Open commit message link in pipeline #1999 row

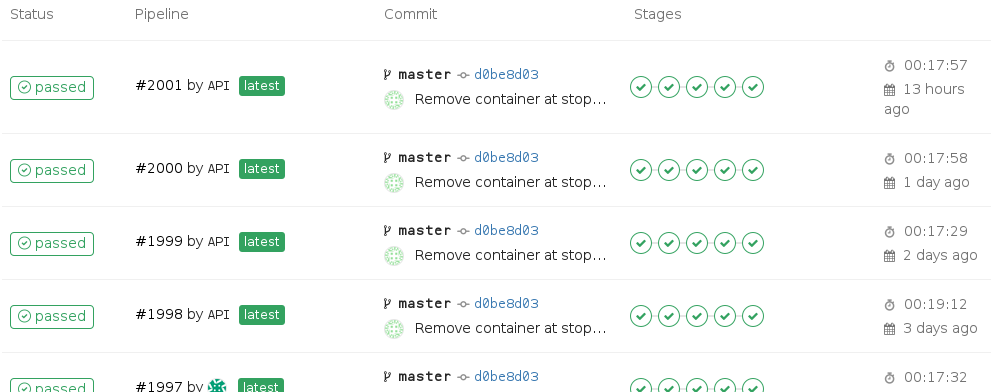coord(510,255)
